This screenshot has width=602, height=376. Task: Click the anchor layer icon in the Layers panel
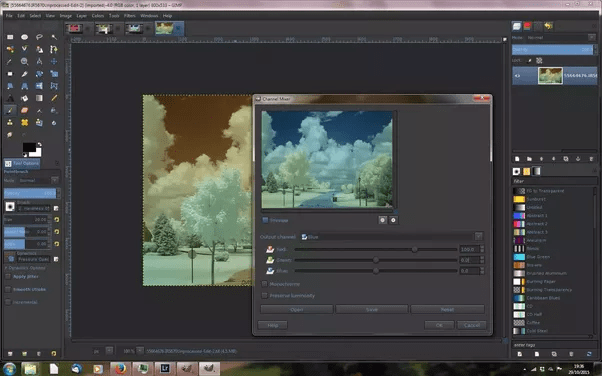click(578, 159)
